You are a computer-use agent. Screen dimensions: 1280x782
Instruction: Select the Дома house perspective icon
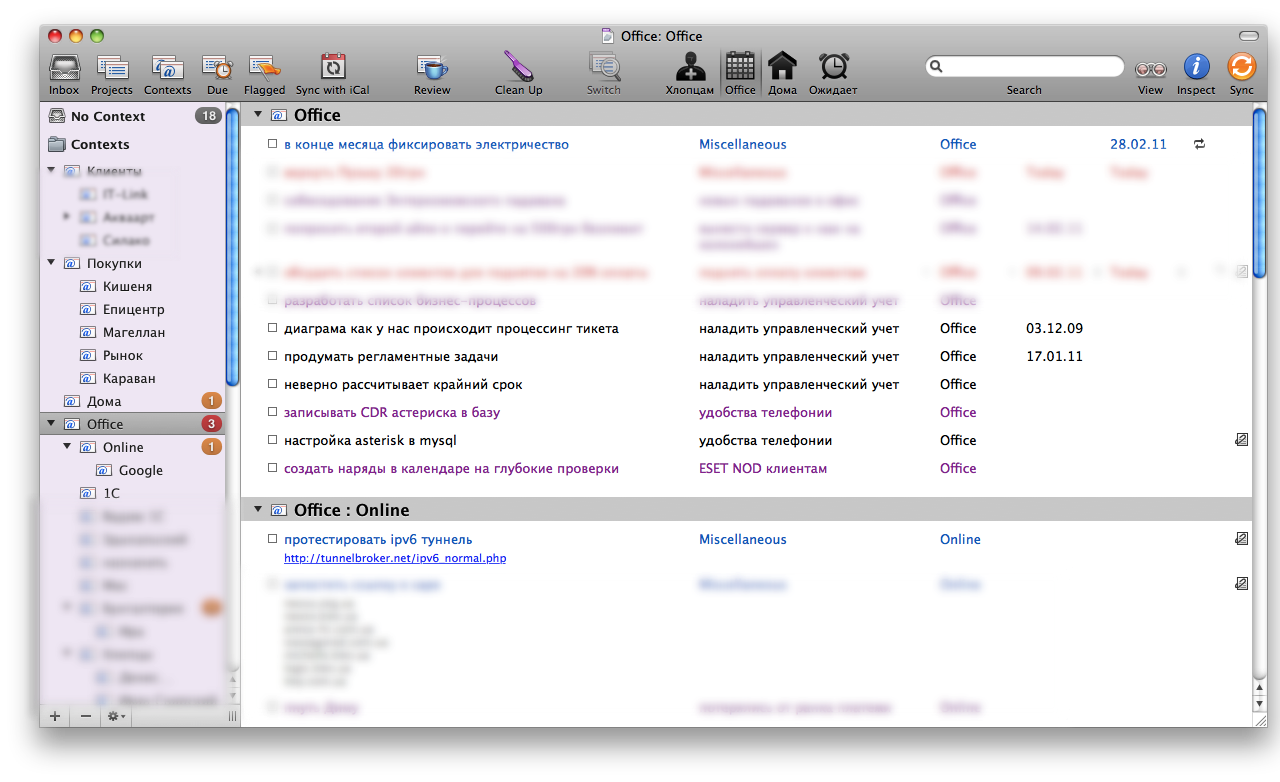click(x=782, y=68)
